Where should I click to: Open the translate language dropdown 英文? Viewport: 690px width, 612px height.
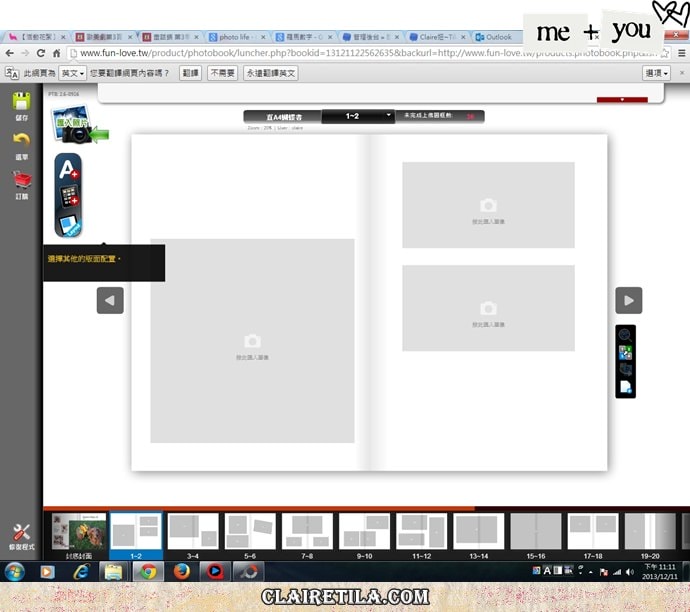[73, 73]
